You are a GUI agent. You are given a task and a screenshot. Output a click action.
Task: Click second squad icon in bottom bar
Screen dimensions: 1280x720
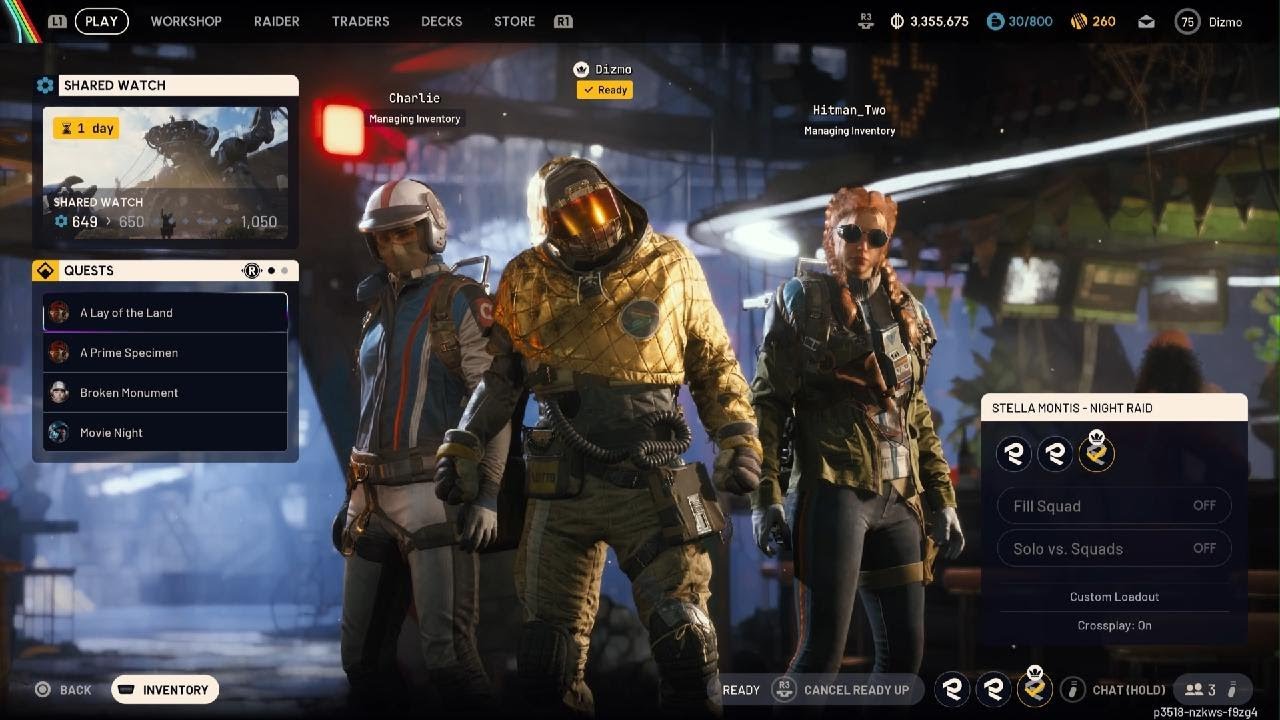tap(994, 690)
